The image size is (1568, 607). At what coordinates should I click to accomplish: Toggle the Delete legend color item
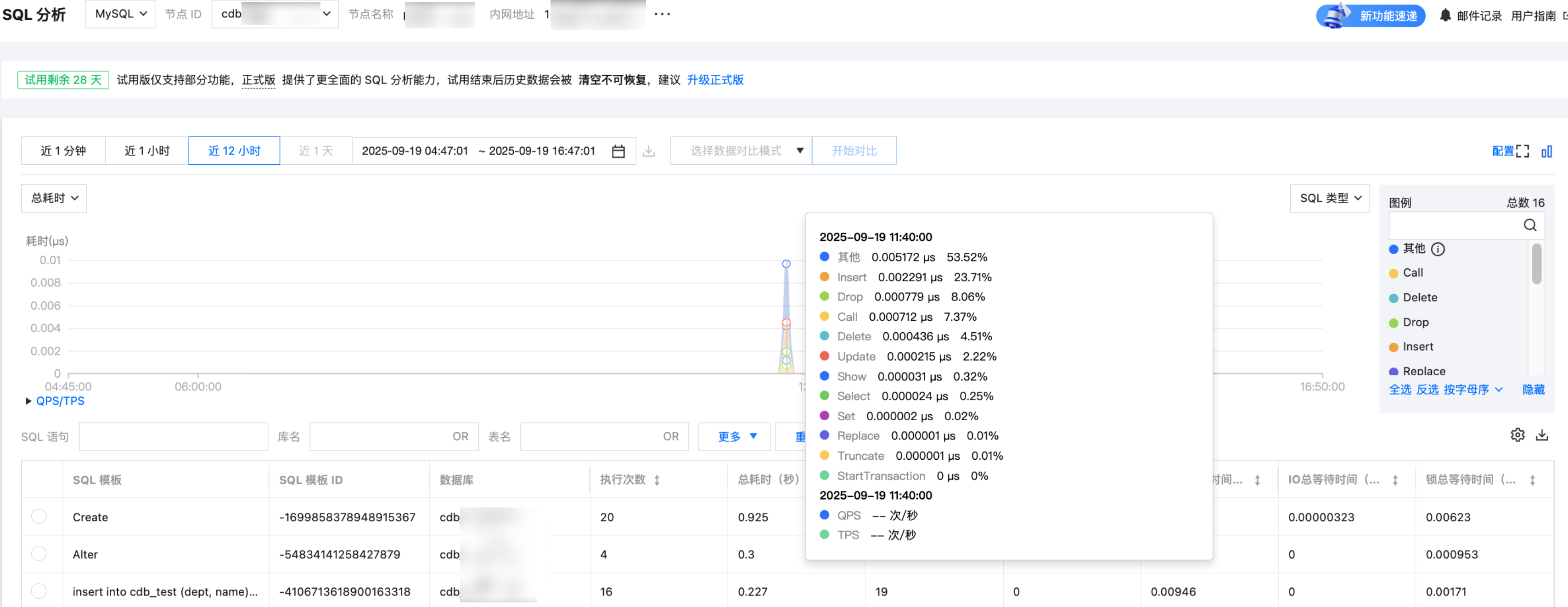pyautogui.click(x=1394, y=298)
